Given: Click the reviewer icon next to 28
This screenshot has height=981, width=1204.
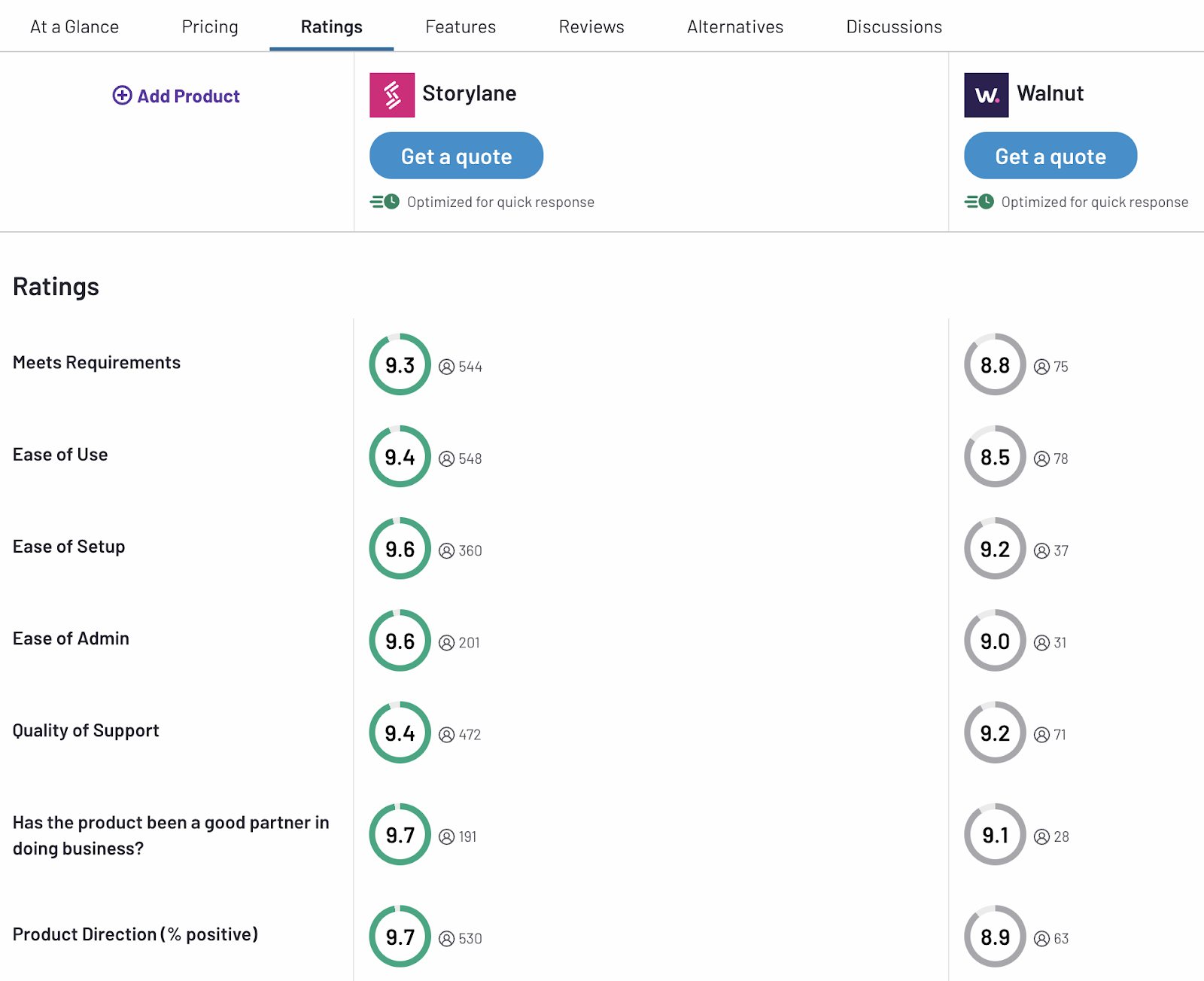Looking at the screenshot, I should pyautogui.click(x=1042, y=836).
